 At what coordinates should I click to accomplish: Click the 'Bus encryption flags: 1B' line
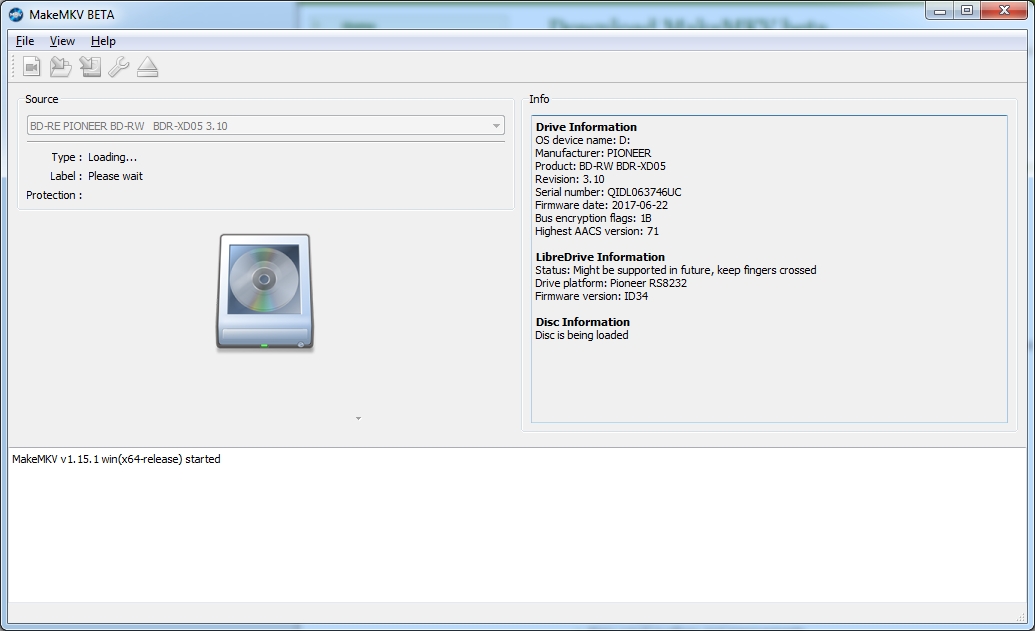pos(593,218)
